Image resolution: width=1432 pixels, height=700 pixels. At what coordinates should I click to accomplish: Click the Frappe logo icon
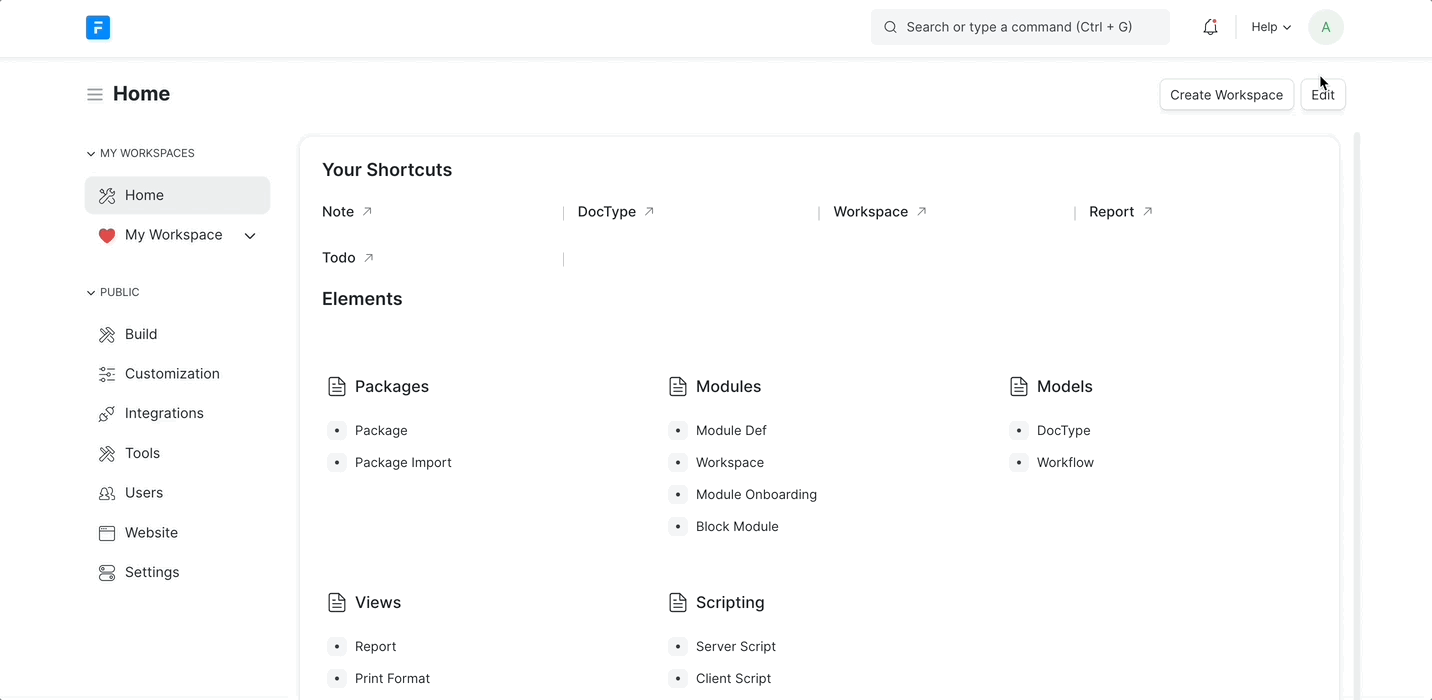[x=98, y=28]
